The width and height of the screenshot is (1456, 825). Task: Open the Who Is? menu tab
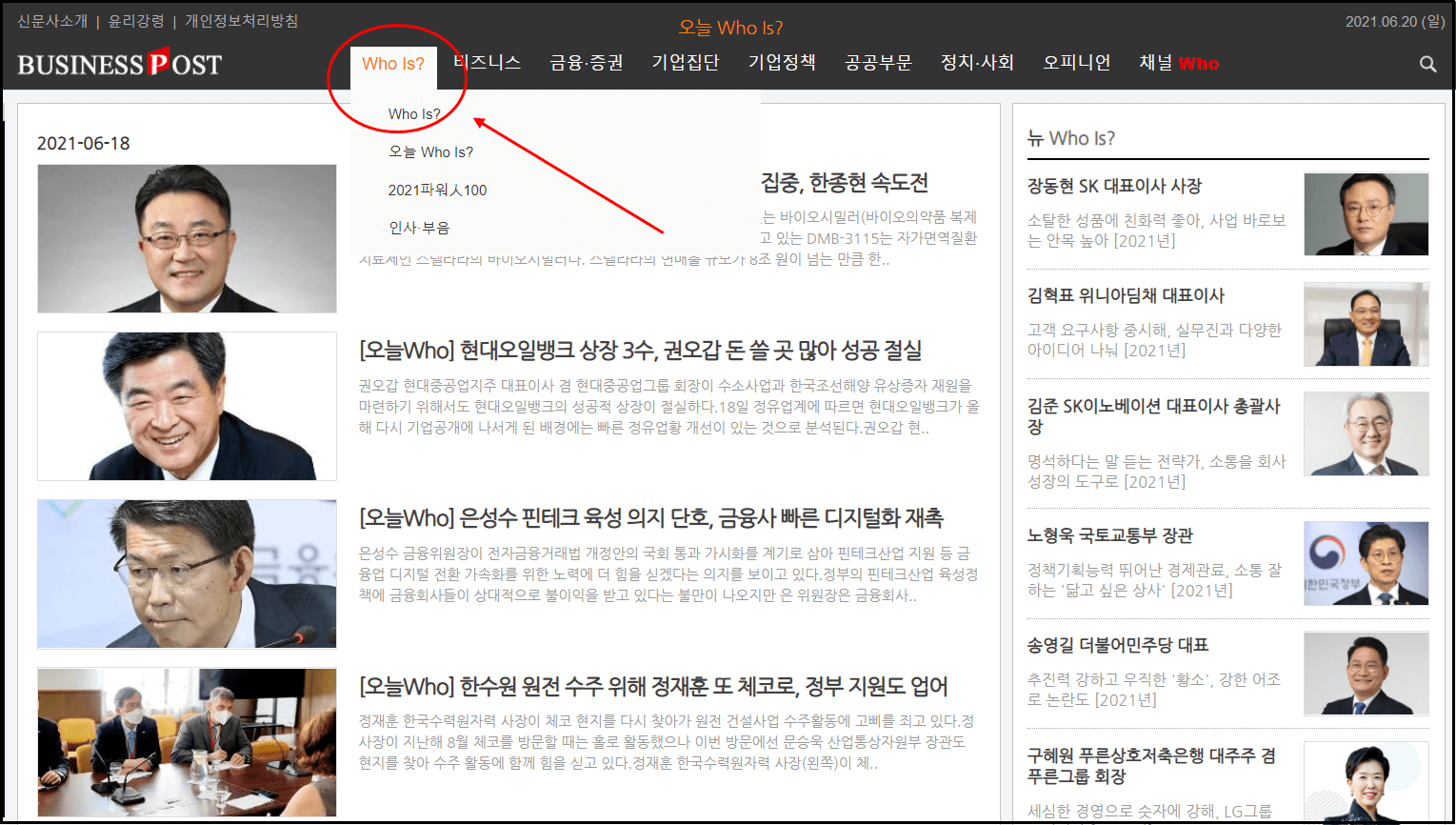394,63
